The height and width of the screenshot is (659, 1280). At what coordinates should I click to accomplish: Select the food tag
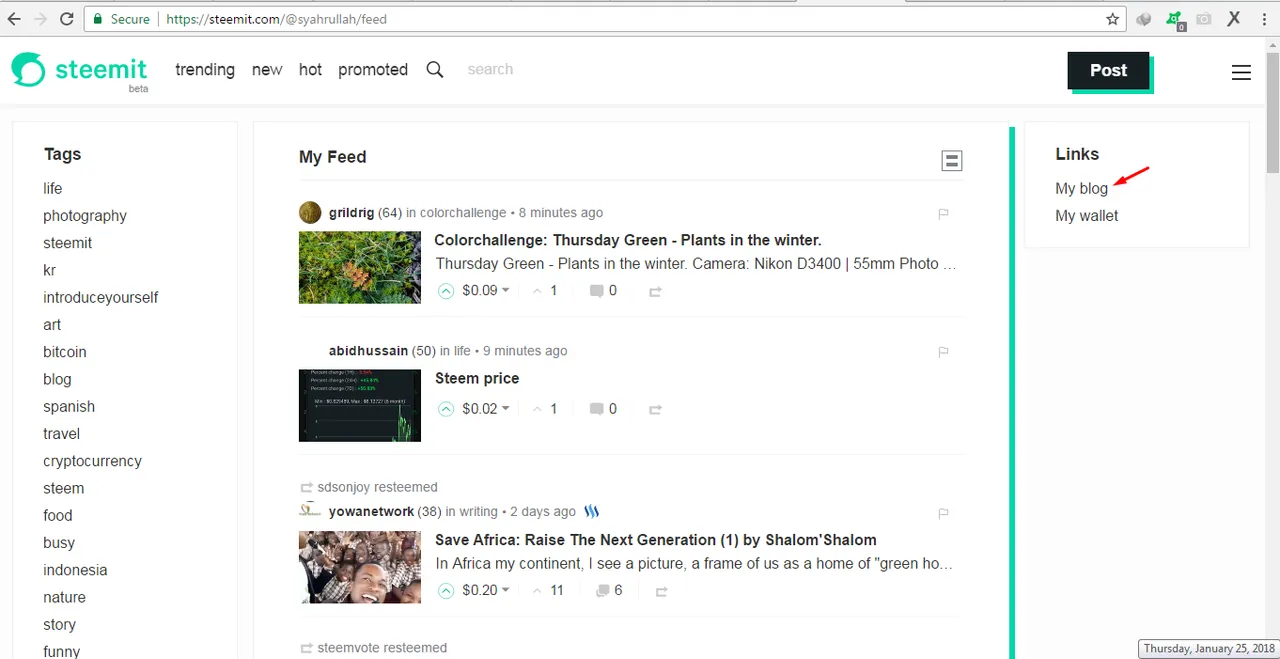click(x=58, y=515)
